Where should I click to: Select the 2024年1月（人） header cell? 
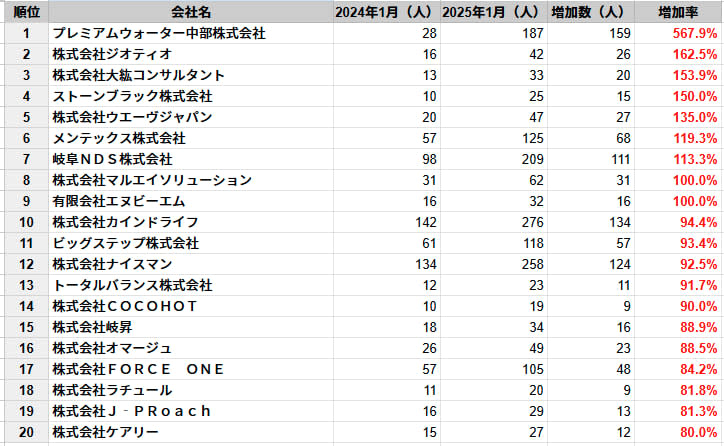coord(386,12)
